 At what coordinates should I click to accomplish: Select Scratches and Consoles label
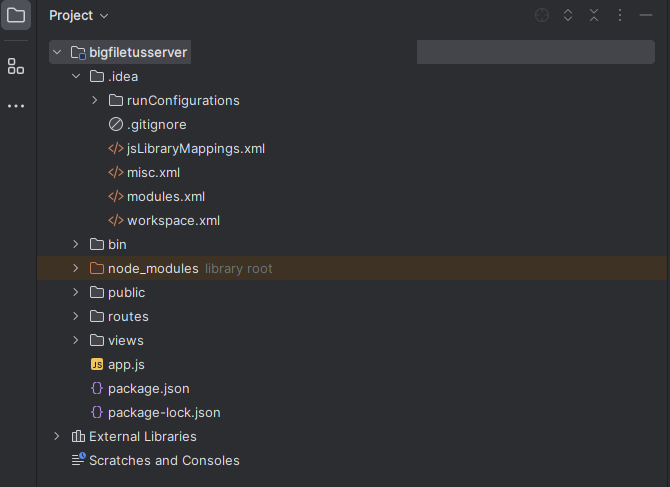pos(164,461)
